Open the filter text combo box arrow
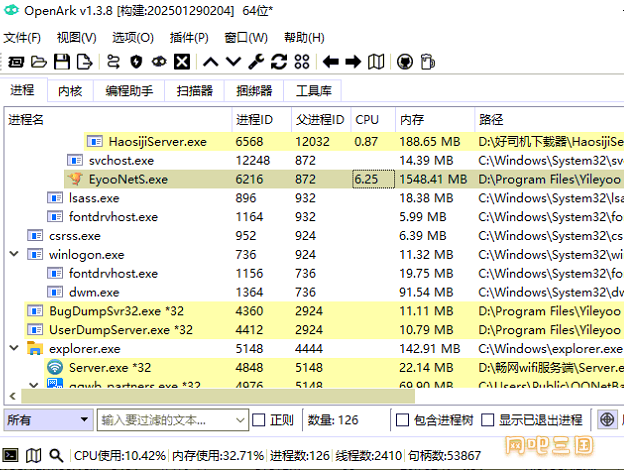The image size is (624, 470). coord(240,420)
